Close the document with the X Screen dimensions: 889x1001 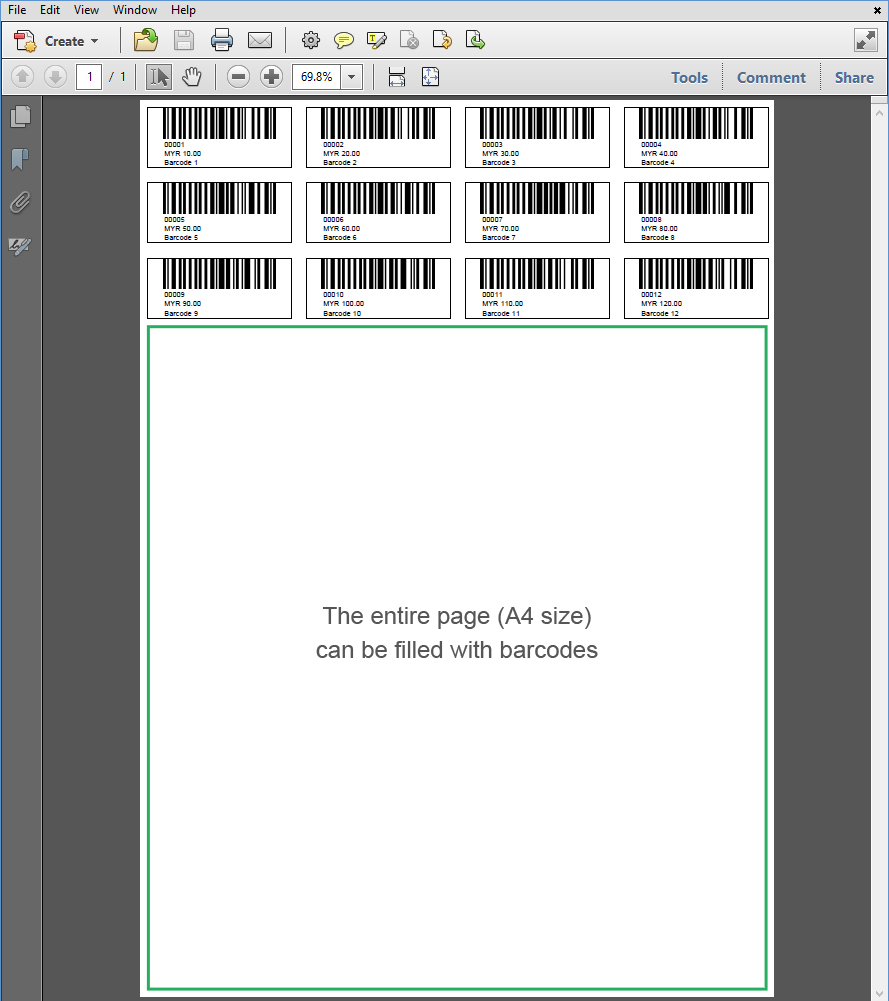click(x=878, y=10)
